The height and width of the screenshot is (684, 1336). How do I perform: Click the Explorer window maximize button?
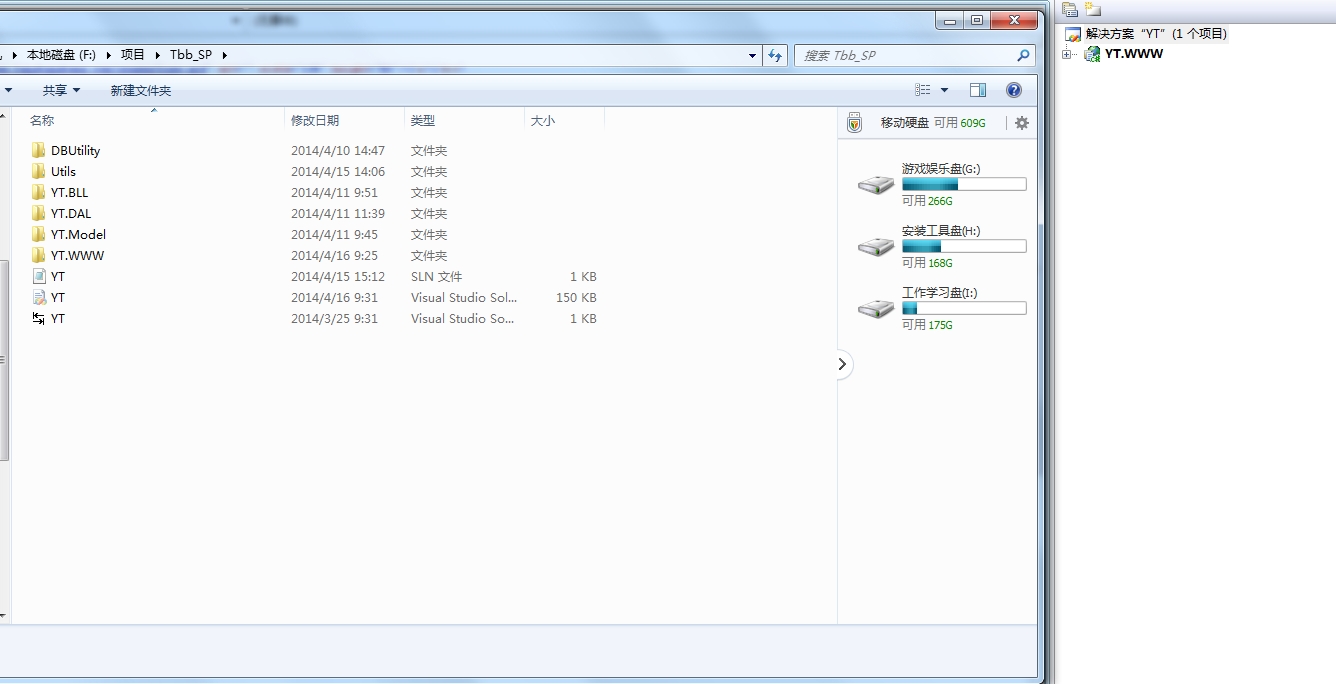click(x=977, y=20)
